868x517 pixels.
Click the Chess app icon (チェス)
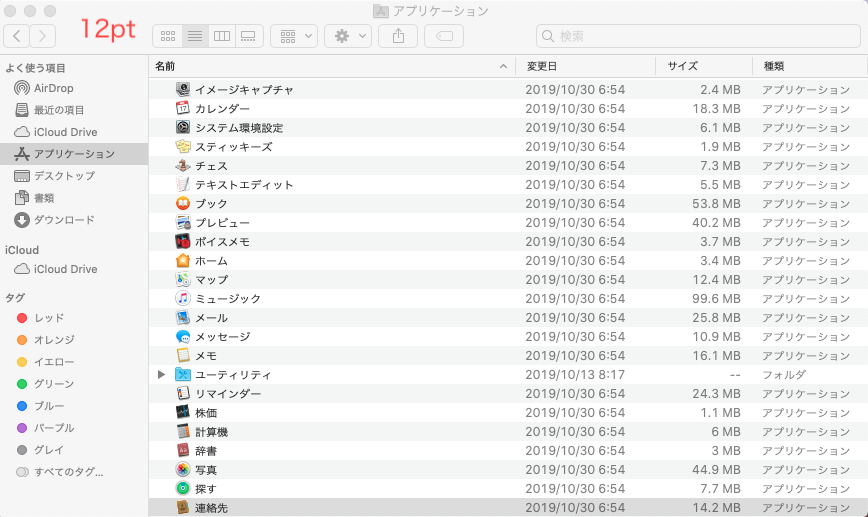coord(183,166)
